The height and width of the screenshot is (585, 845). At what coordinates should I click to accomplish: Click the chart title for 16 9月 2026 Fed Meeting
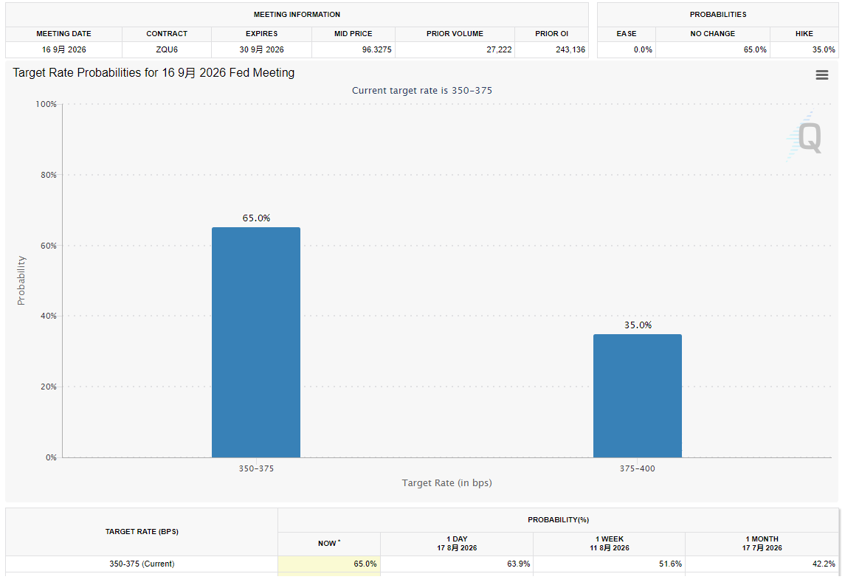tap(154, 73)
